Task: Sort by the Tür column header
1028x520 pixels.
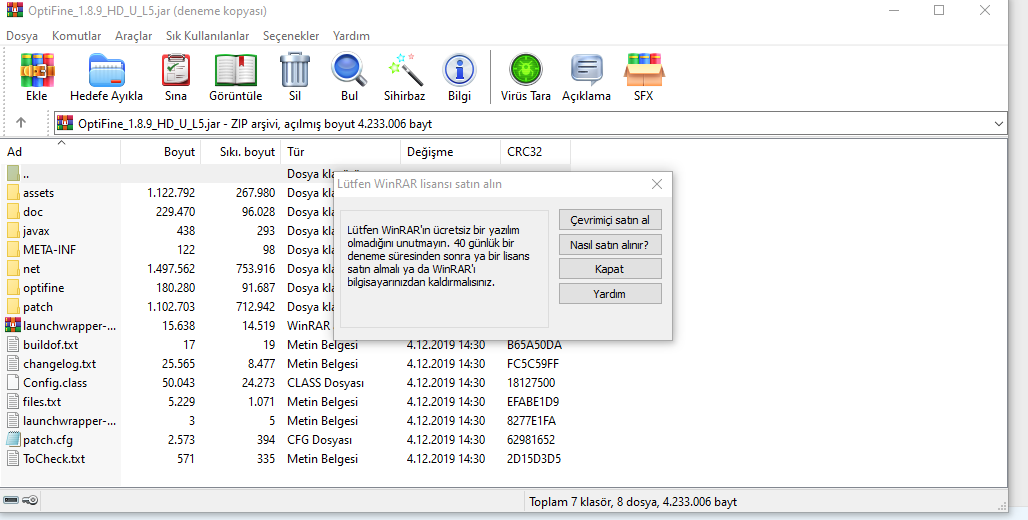Action: (340, 151)
